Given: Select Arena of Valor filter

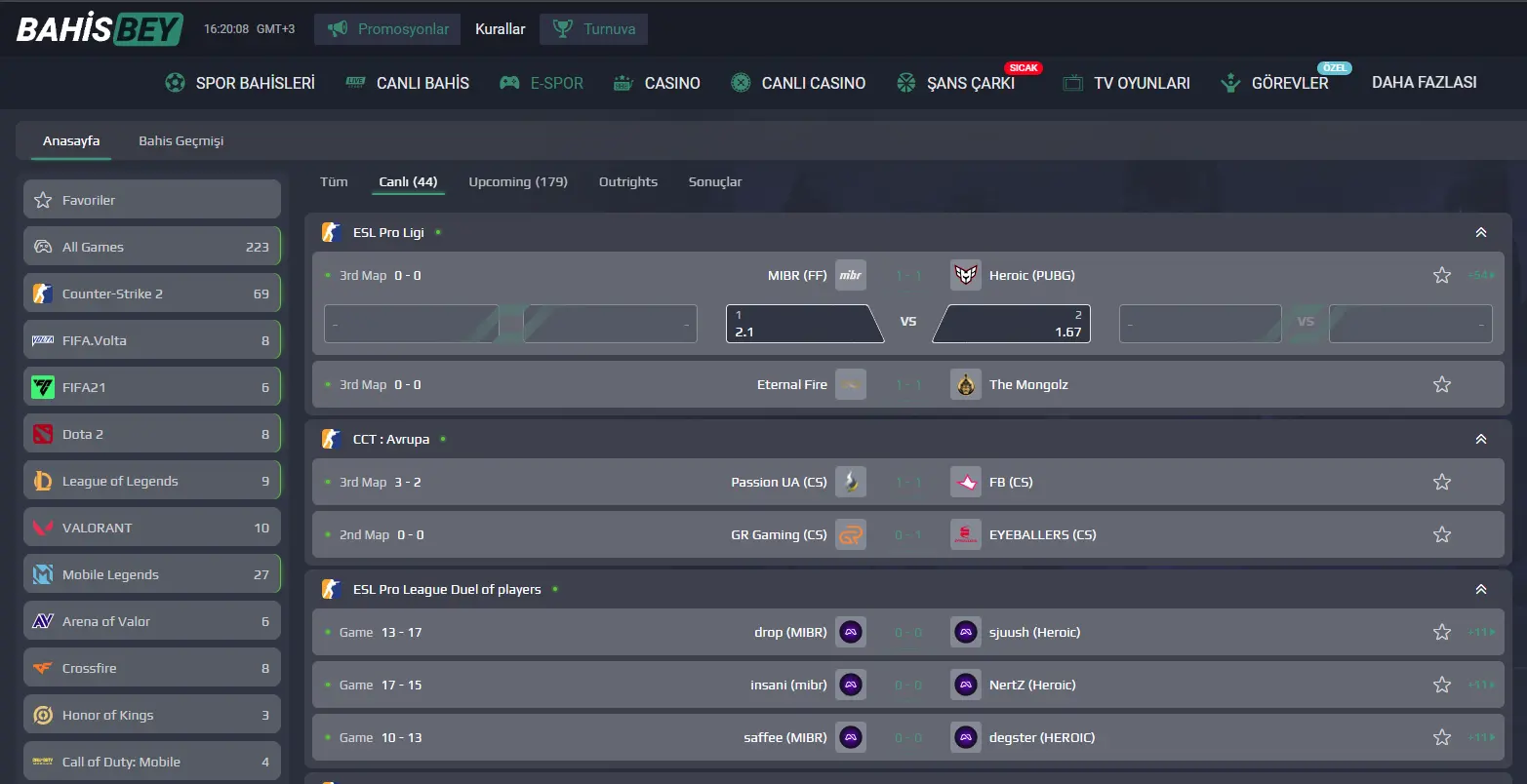Looking at the screenshot, I should [152, 620].
